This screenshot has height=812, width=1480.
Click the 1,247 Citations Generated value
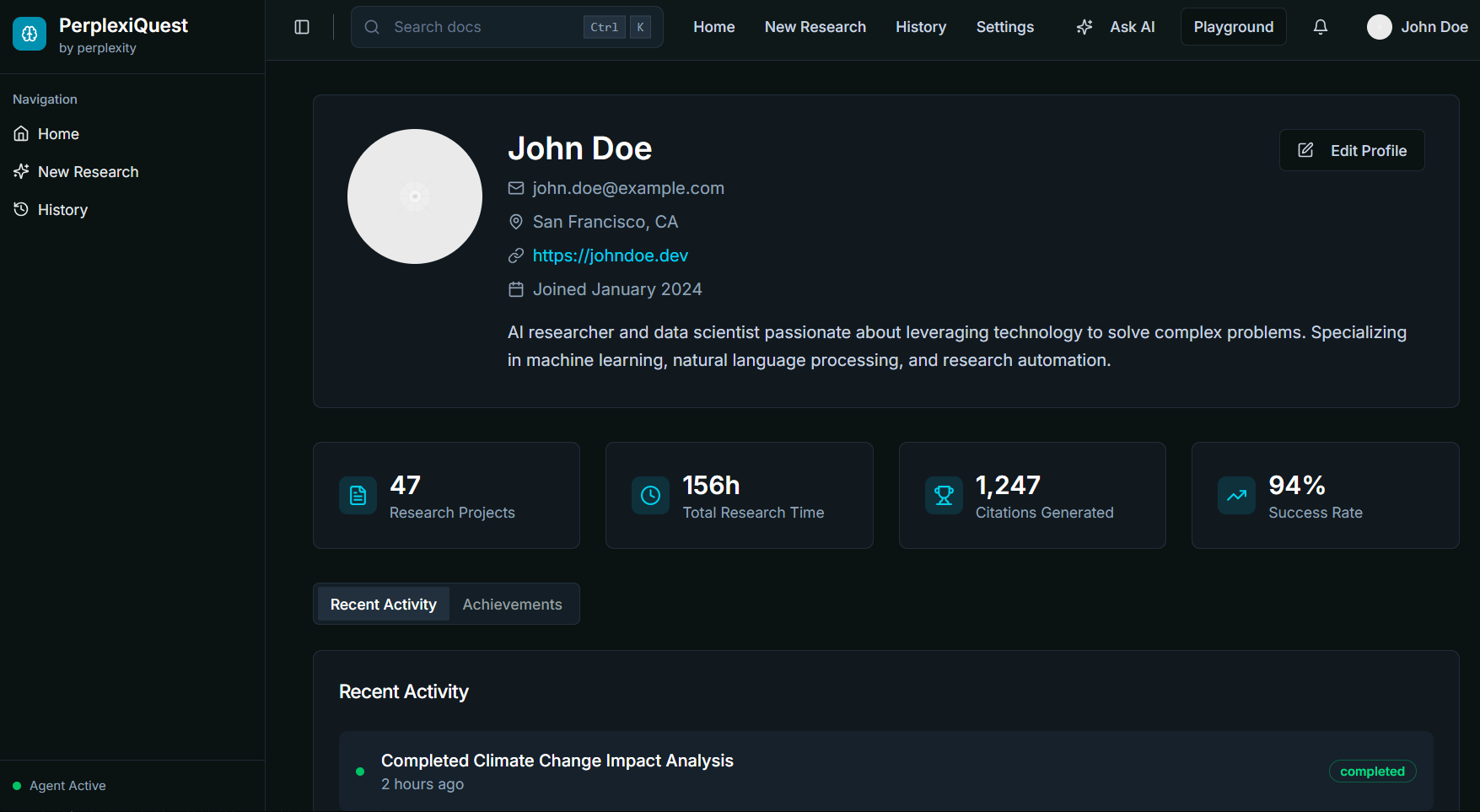(1008, 485)
